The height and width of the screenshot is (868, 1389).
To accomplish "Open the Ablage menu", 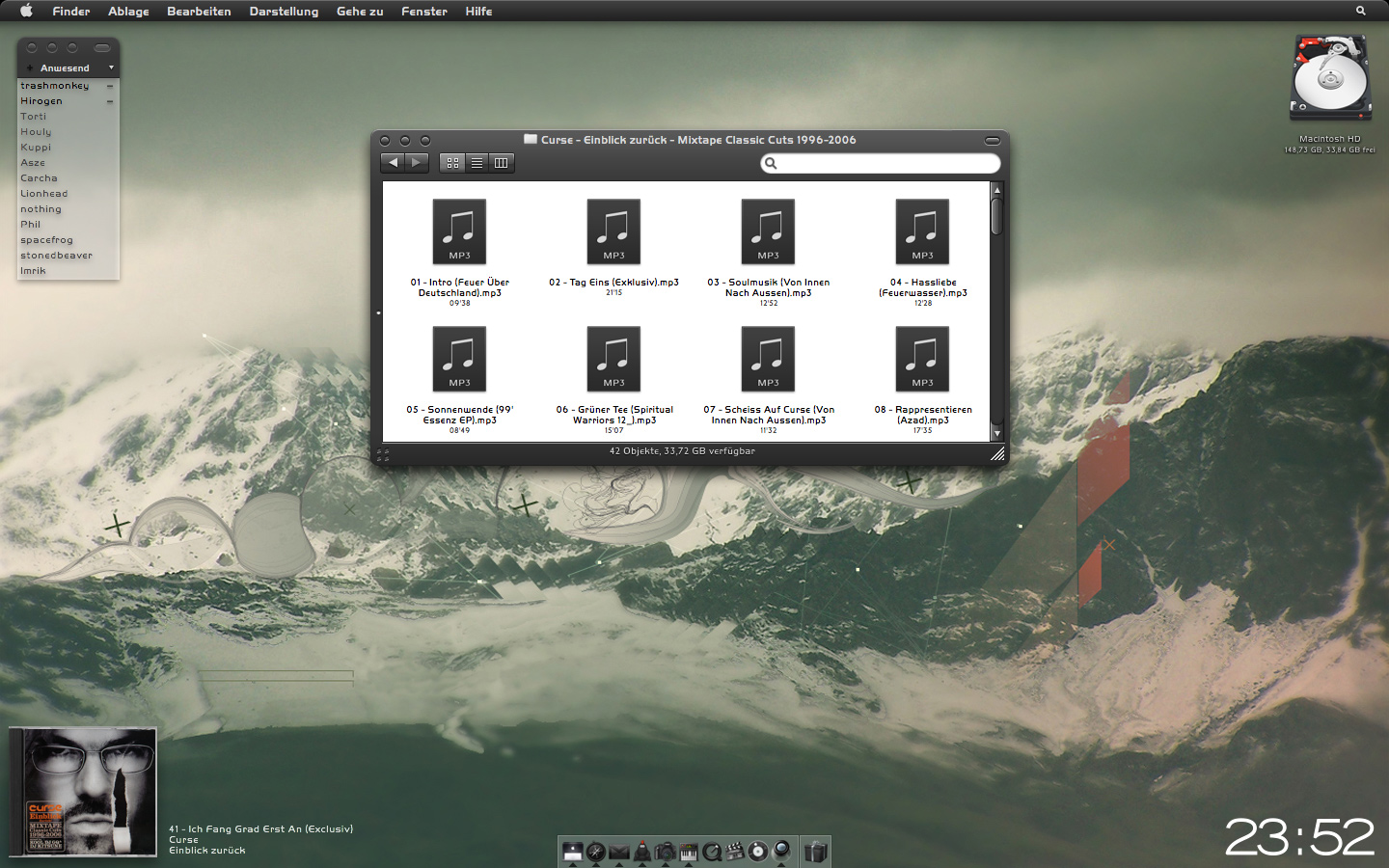I will (x=128, y=12).
